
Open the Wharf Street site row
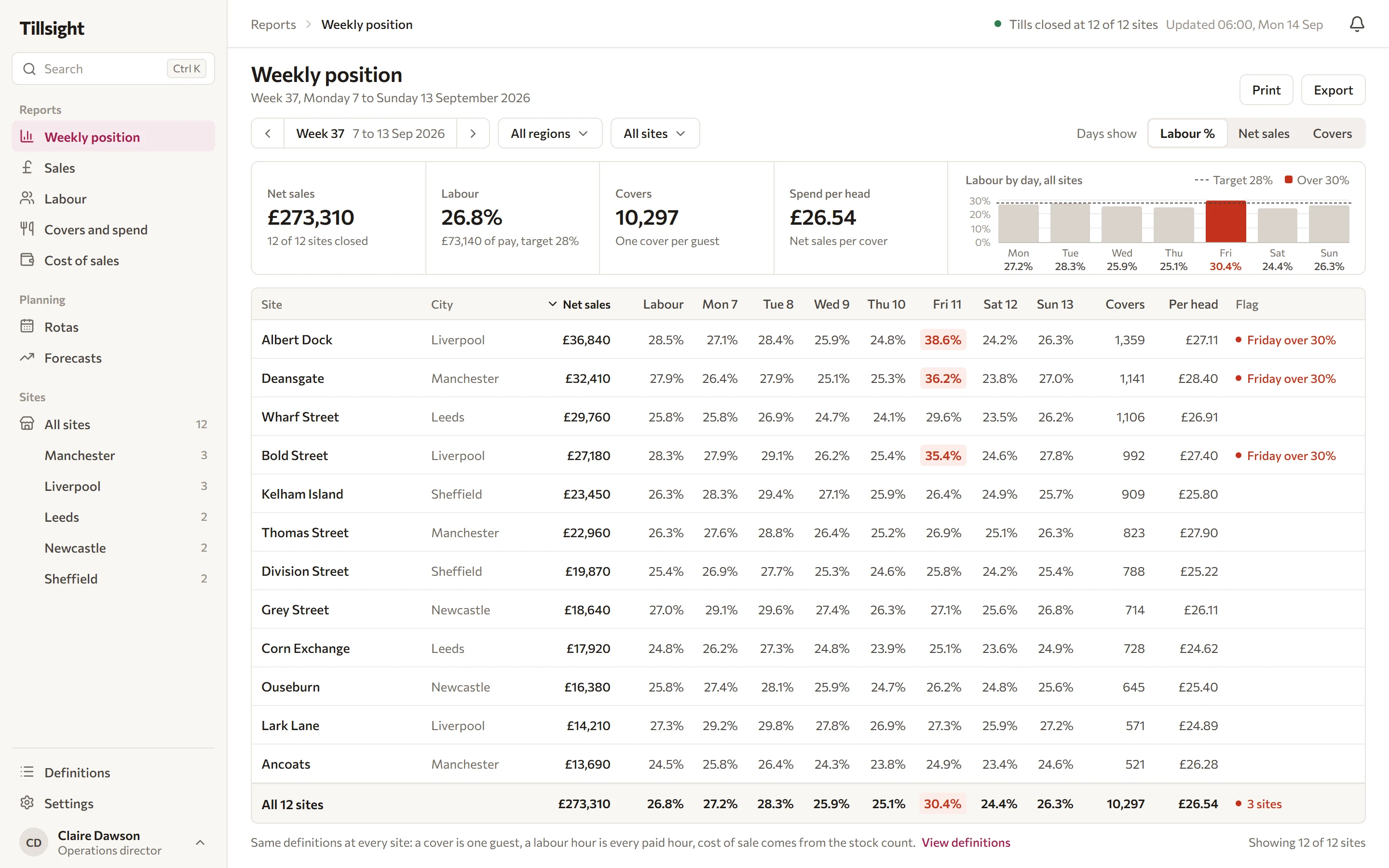808,417
